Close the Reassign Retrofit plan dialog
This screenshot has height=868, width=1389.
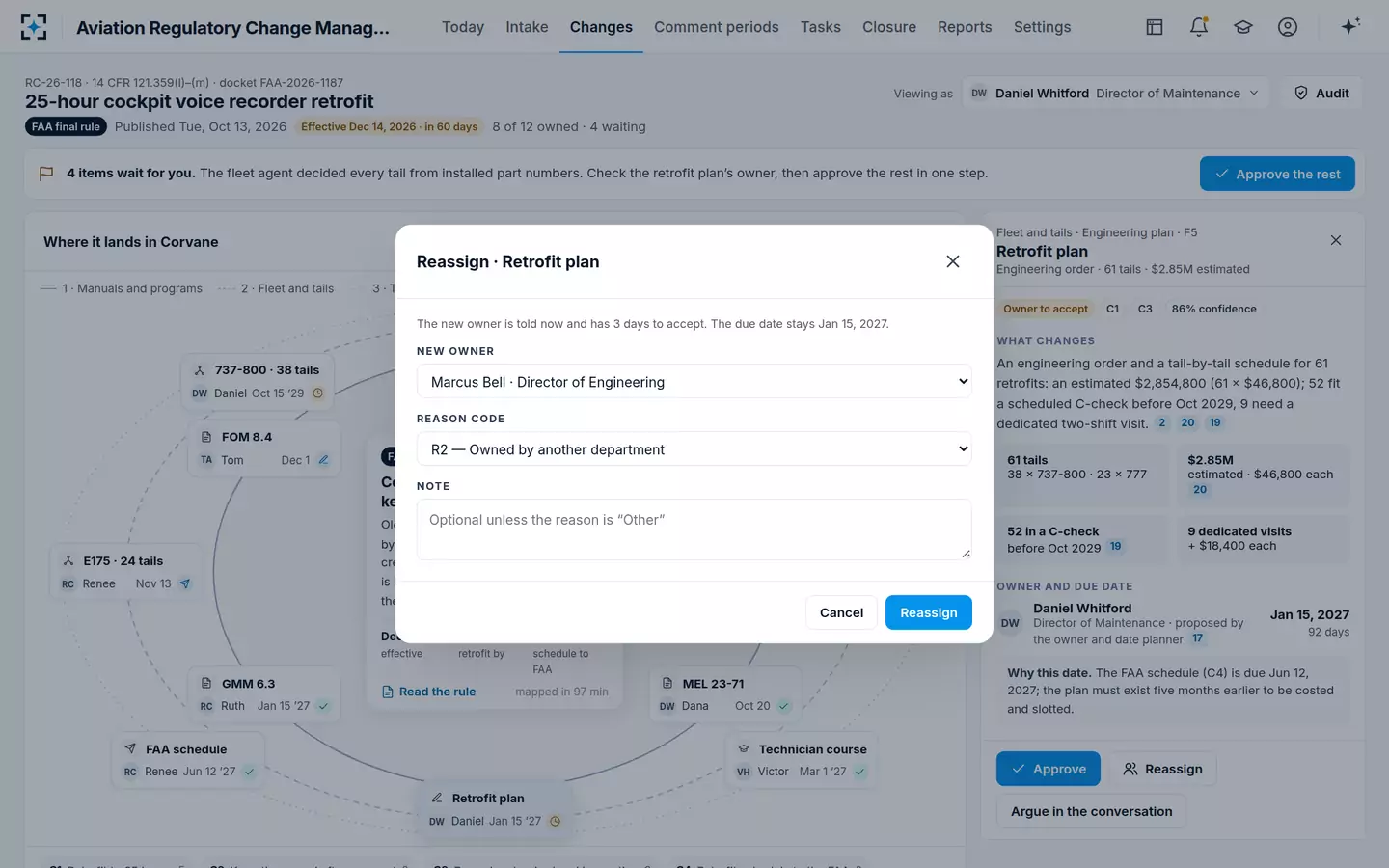tap(953, 261)
